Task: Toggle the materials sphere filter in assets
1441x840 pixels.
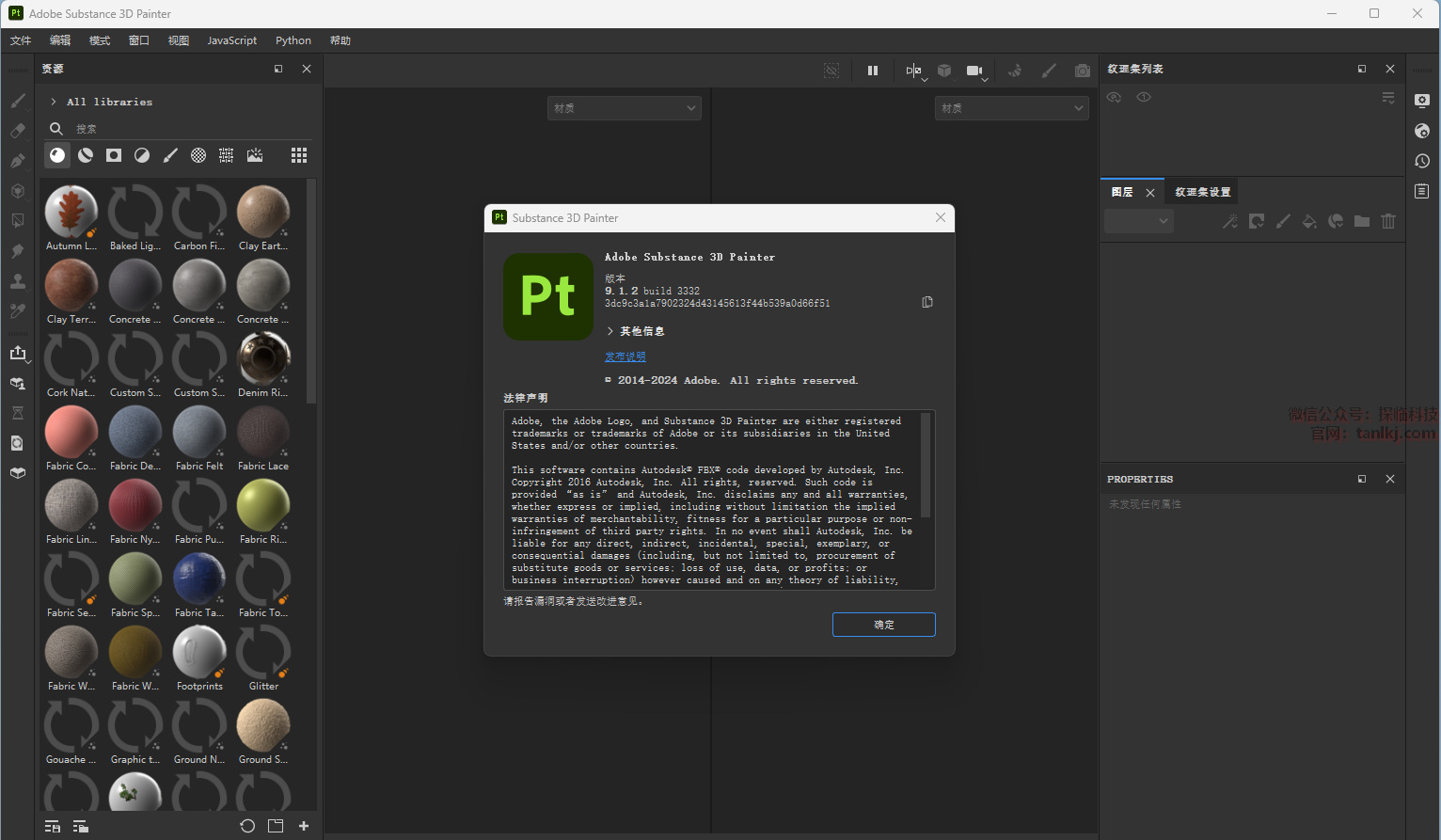Action: [57, 155]
